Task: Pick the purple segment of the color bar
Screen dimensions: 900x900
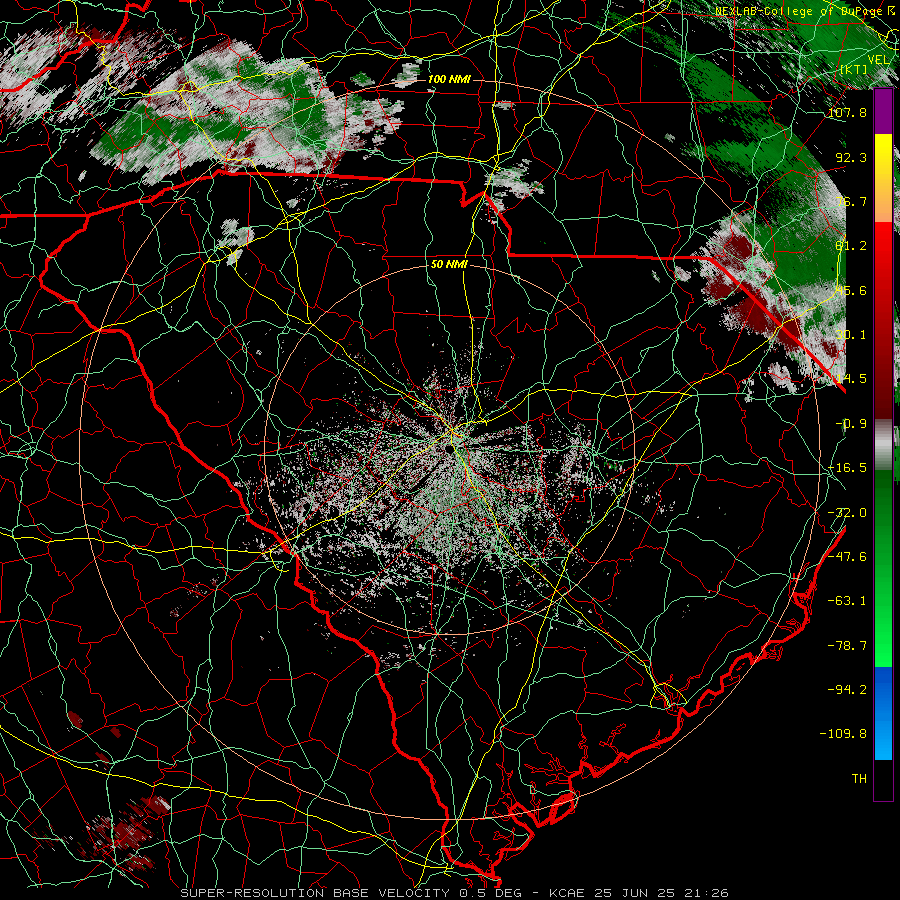Action: click(x=883, y=112)
